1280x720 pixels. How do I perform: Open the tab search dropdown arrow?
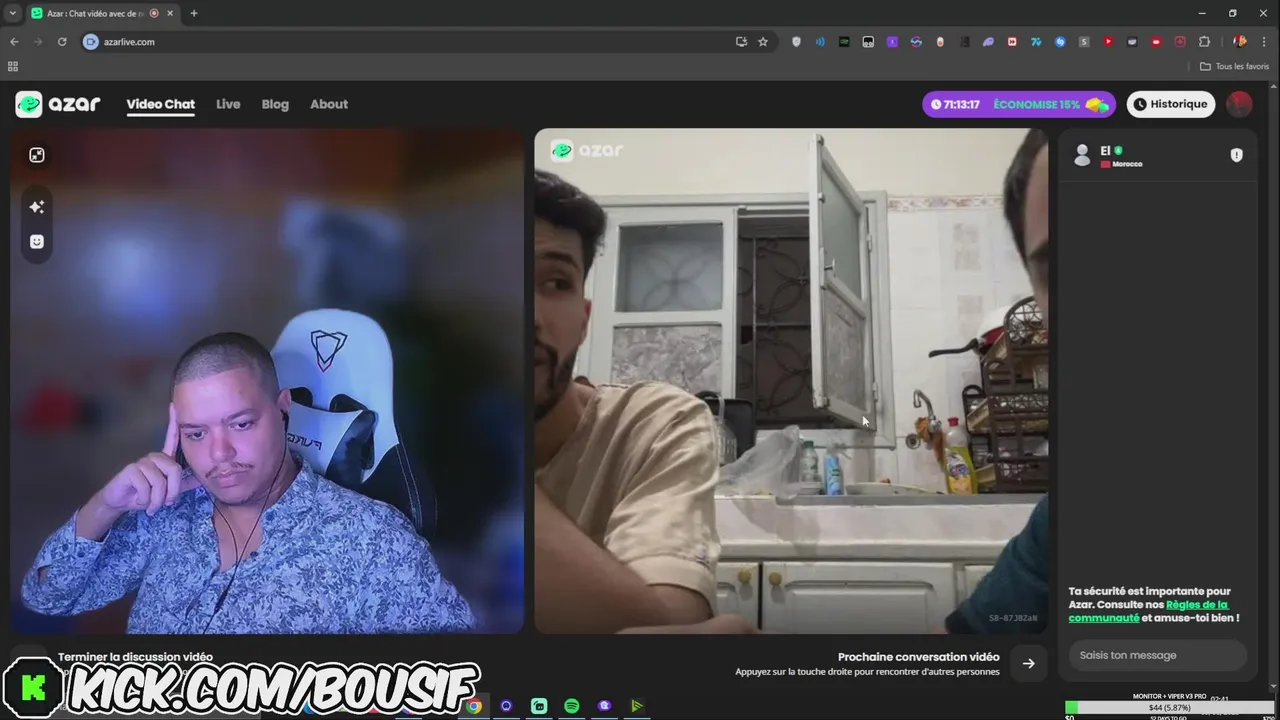(13, 13)
